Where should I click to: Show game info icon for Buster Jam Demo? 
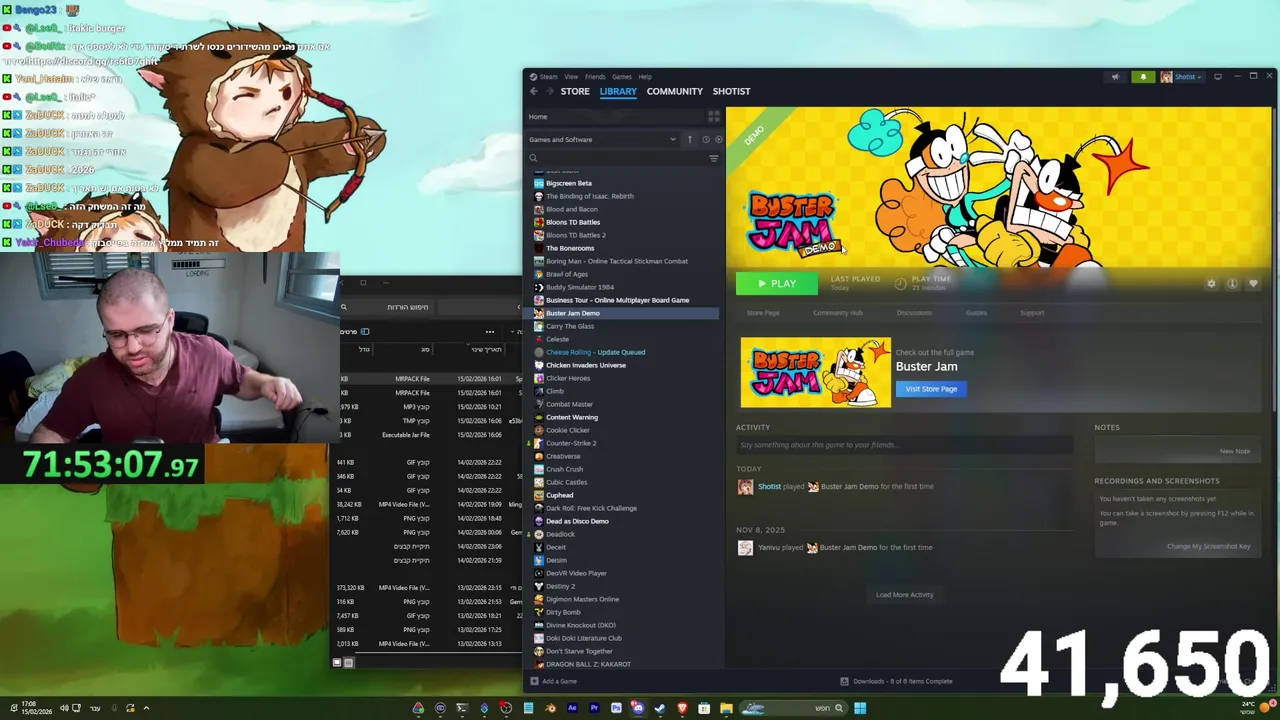click(1232, 284)
